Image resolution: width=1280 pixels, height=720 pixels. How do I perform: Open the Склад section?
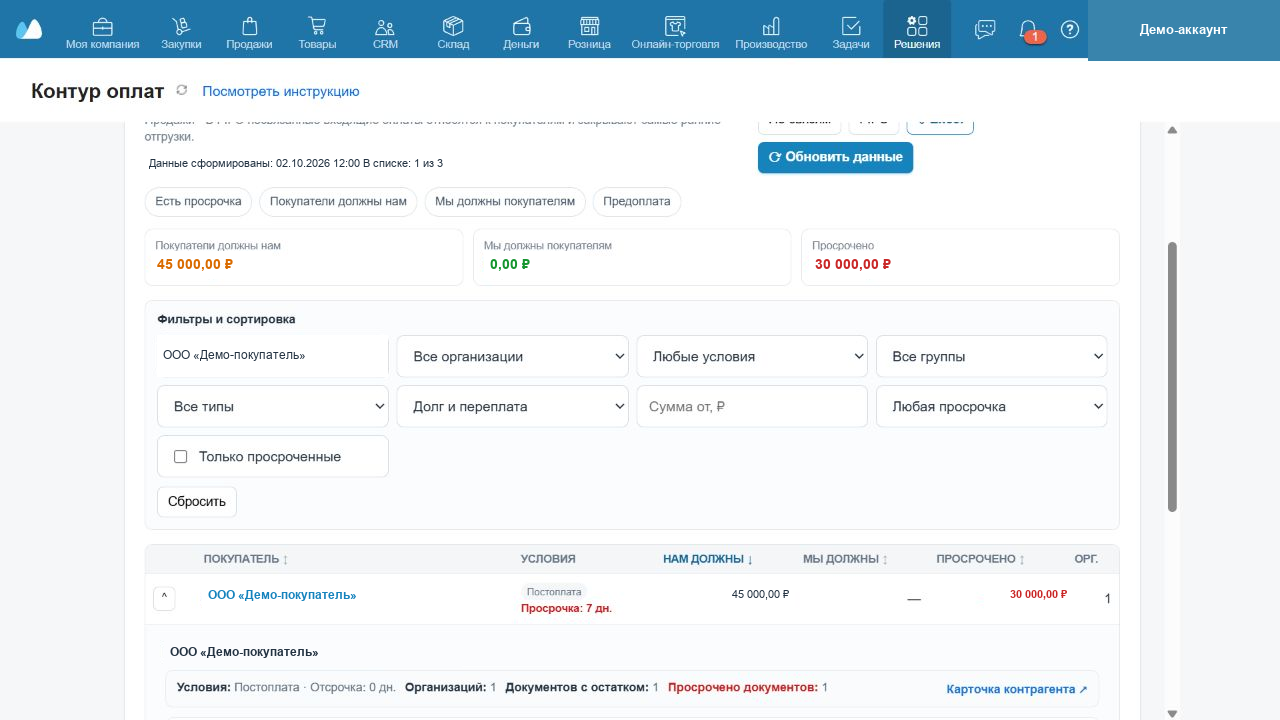[453, 30]
